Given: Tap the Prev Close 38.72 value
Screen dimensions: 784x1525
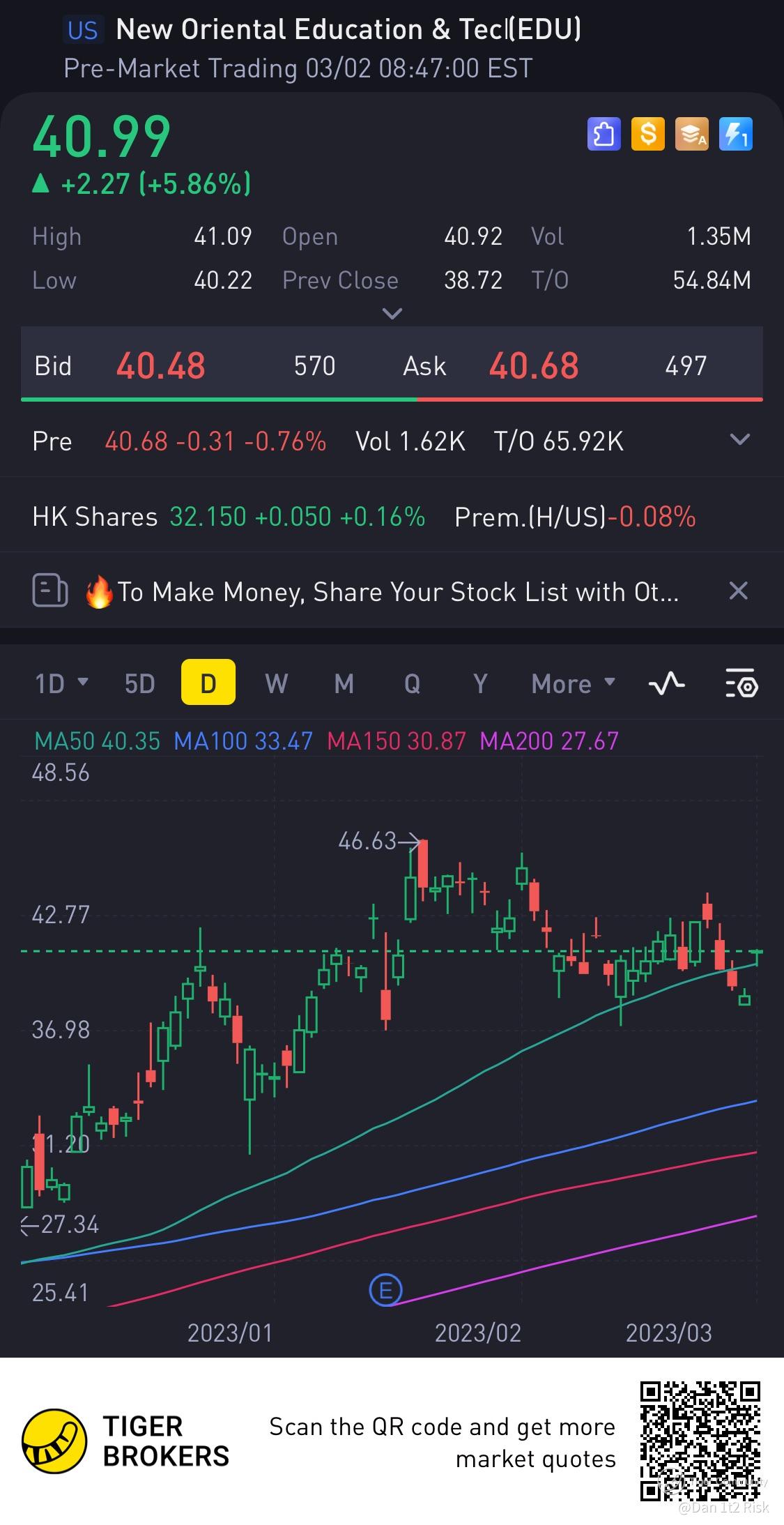Looking at the screenshot, I should (x=473, y=280).
